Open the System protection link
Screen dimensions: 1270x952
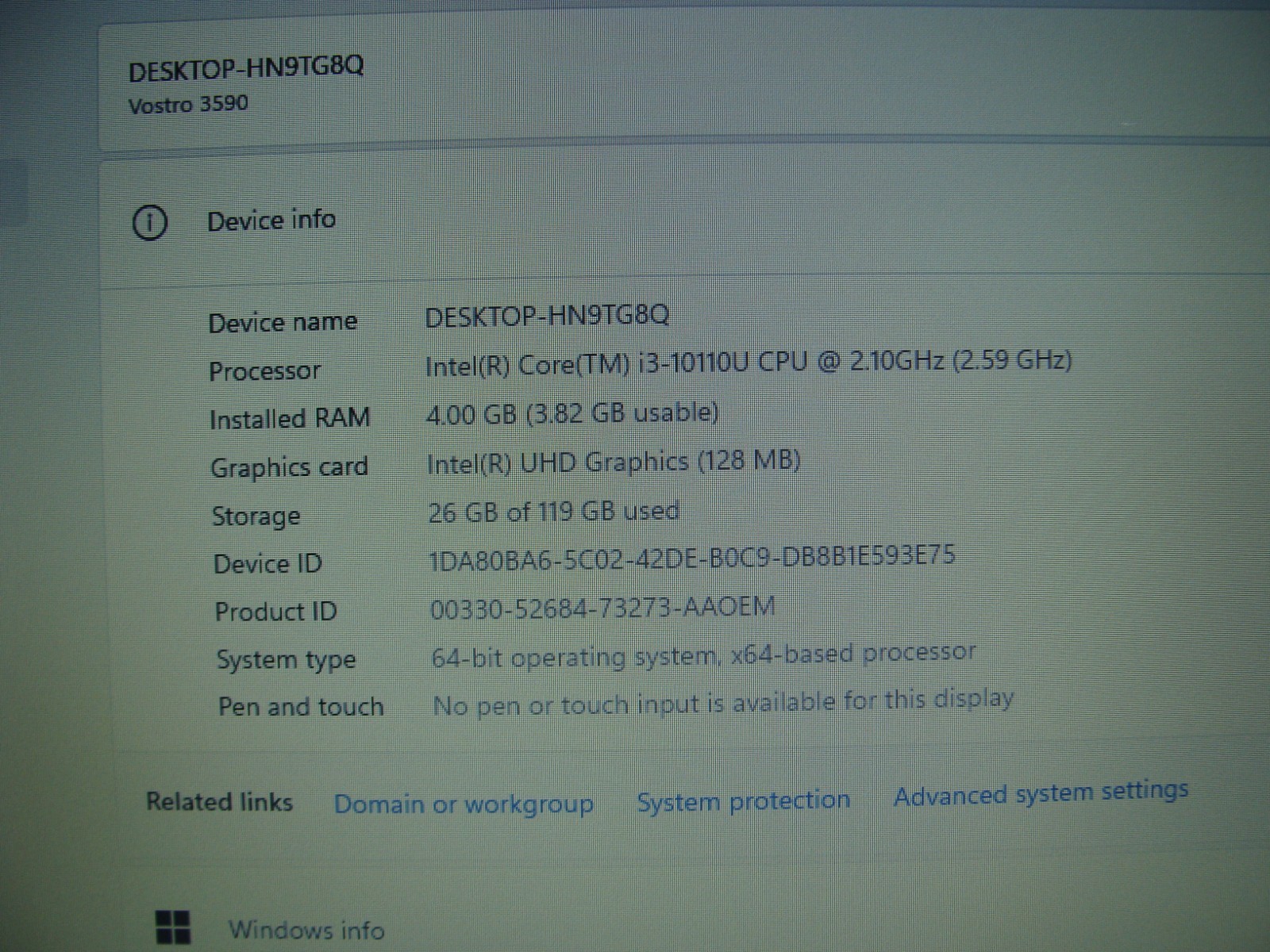pyautogui.click(x=743, y=800)
